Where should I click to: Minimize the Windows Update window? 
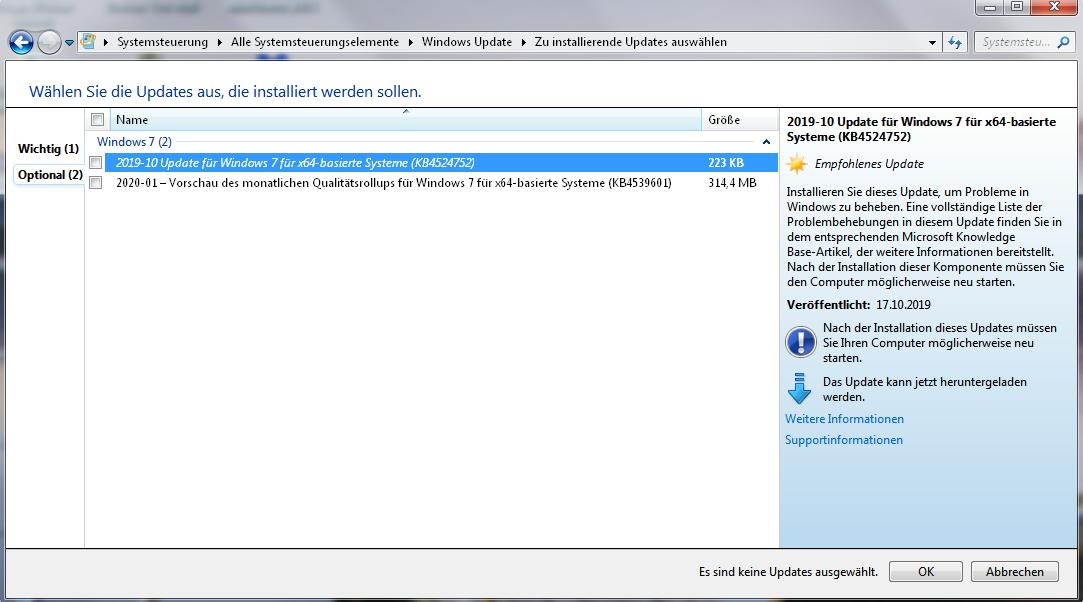990,7
